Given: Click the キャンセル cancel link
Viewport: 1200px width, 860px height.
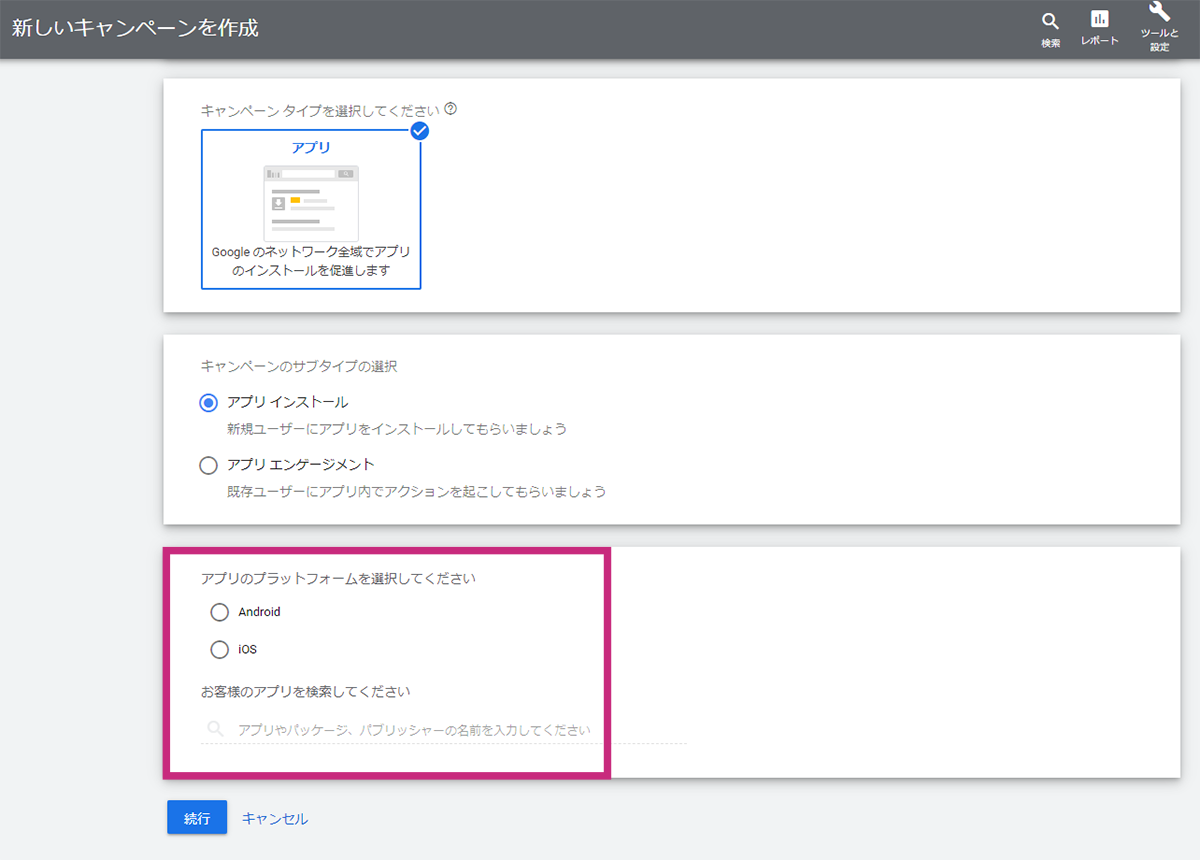Looking at the screenshot, I should point(275,818).
